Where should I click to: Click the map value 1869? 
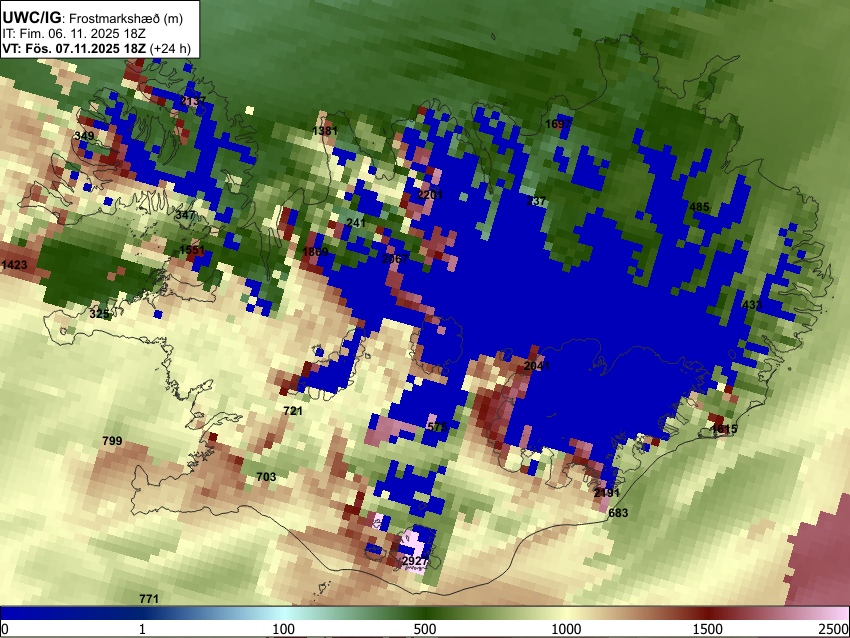(315, 252)
